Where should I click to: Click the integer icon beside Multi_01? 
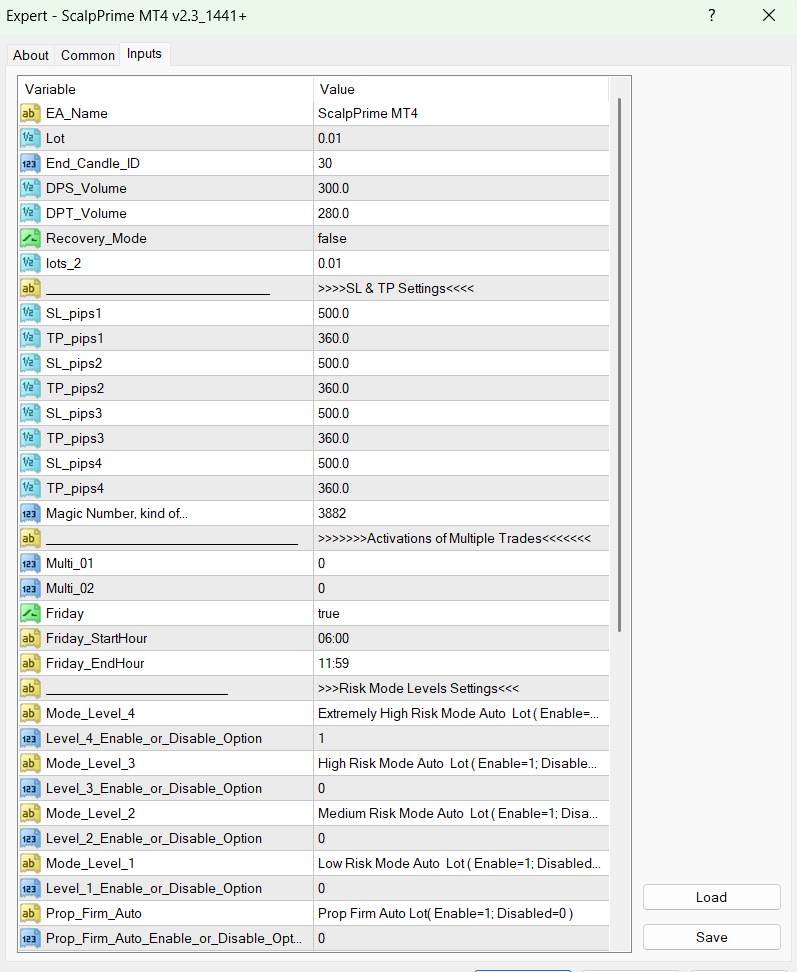coord(30,563)
